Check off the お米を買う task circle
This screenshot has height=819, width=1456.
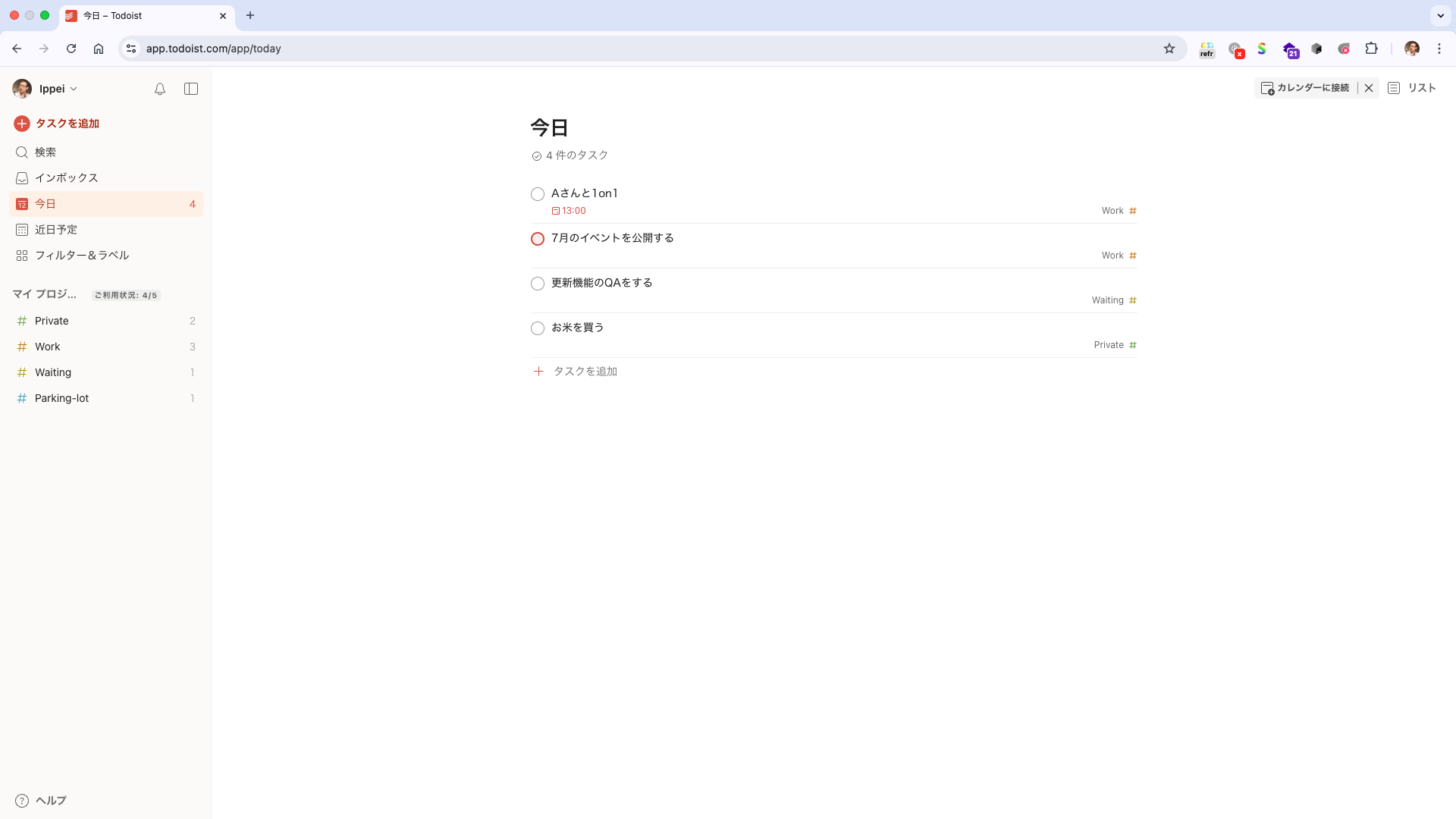(x=538, y=328)
